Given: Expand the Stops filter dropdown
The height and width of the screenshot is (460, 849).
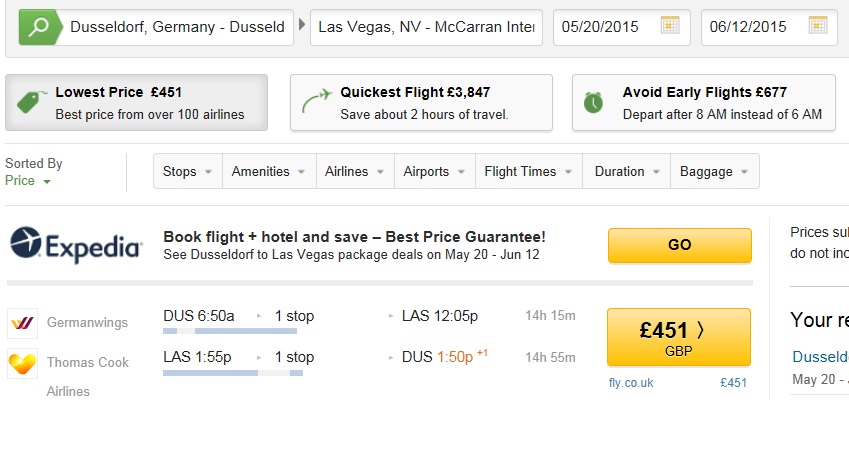Looking at the screenshot, I should (x=187, y=172).
